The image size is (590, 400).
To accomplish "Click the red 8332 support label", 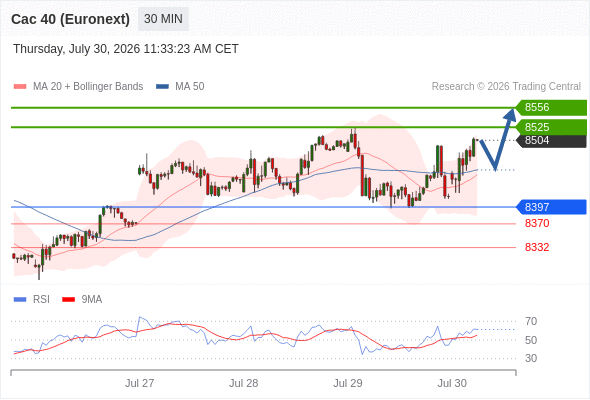I will pos(537,247).
